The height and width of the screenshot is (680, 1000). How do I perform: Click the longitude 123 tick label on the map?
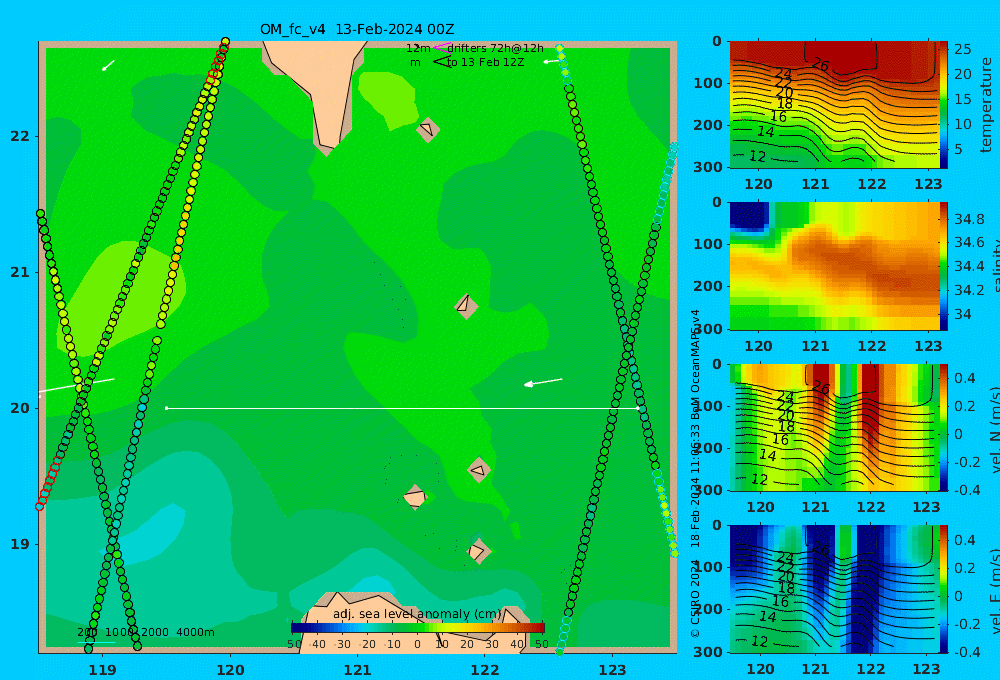point(613,670)
